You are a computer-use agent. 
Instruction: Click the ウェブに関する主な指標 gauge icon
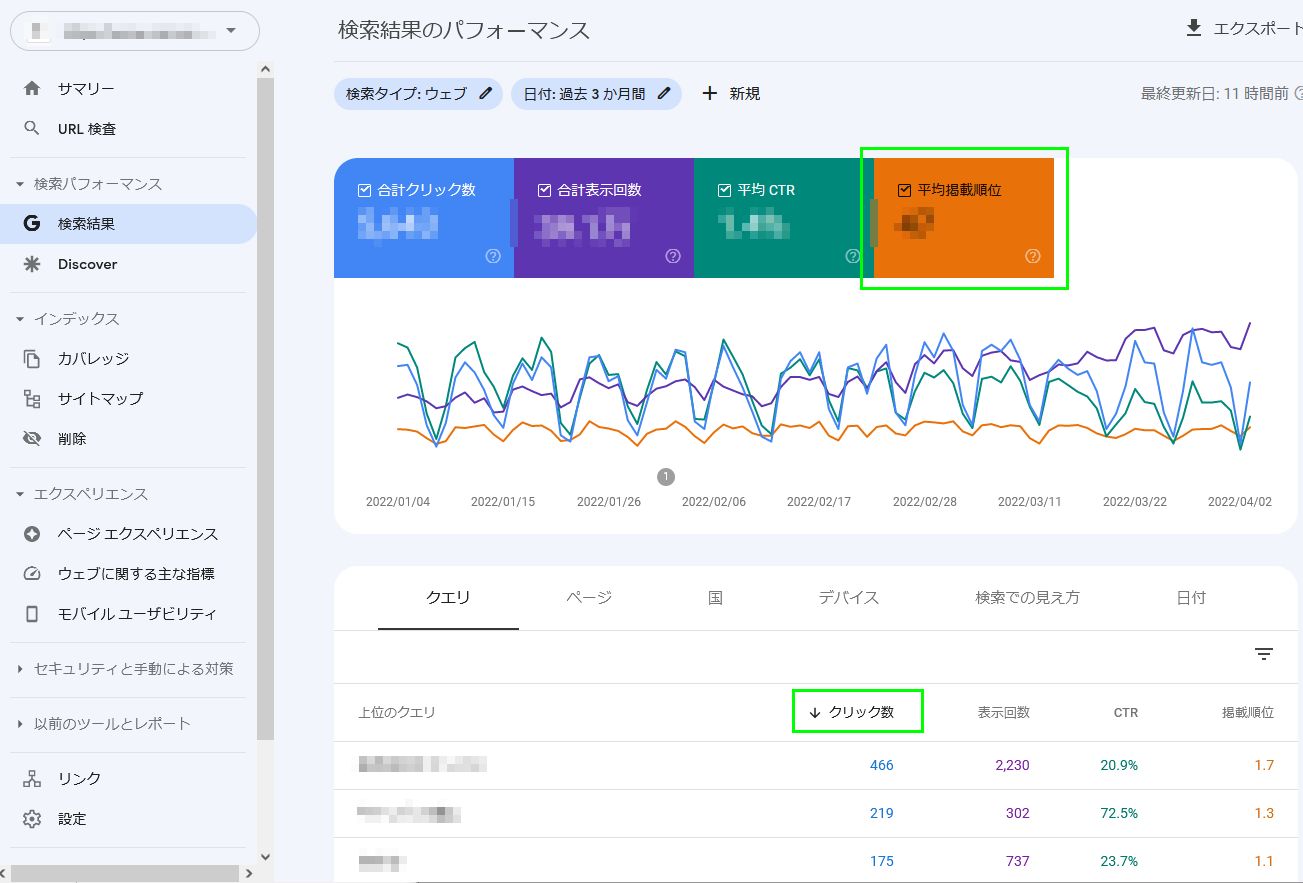[32, 574]
